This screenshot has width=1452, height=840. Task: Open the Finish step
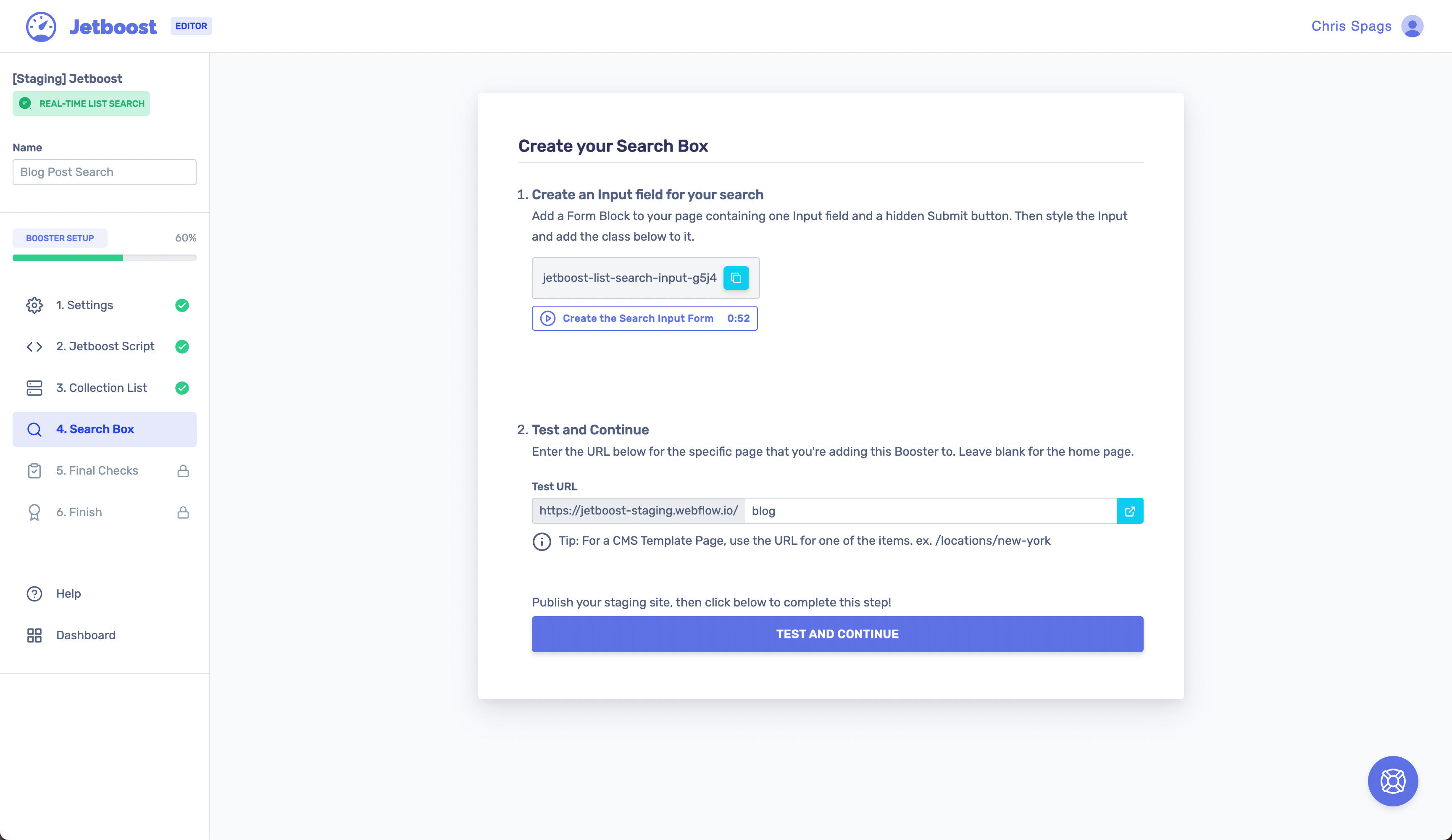coord(79,512)
